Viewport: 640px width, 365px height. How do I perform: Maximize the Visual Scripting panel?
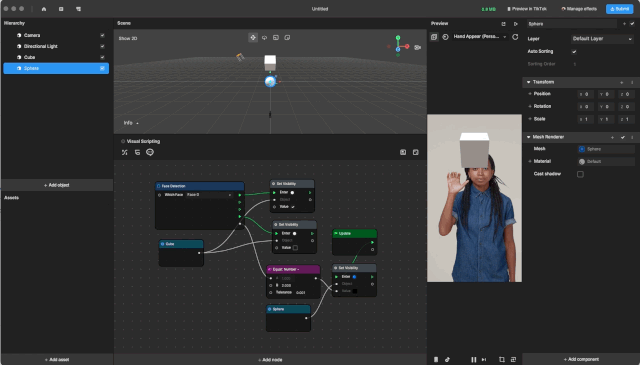pyautogui.click(x=416, y=152)
